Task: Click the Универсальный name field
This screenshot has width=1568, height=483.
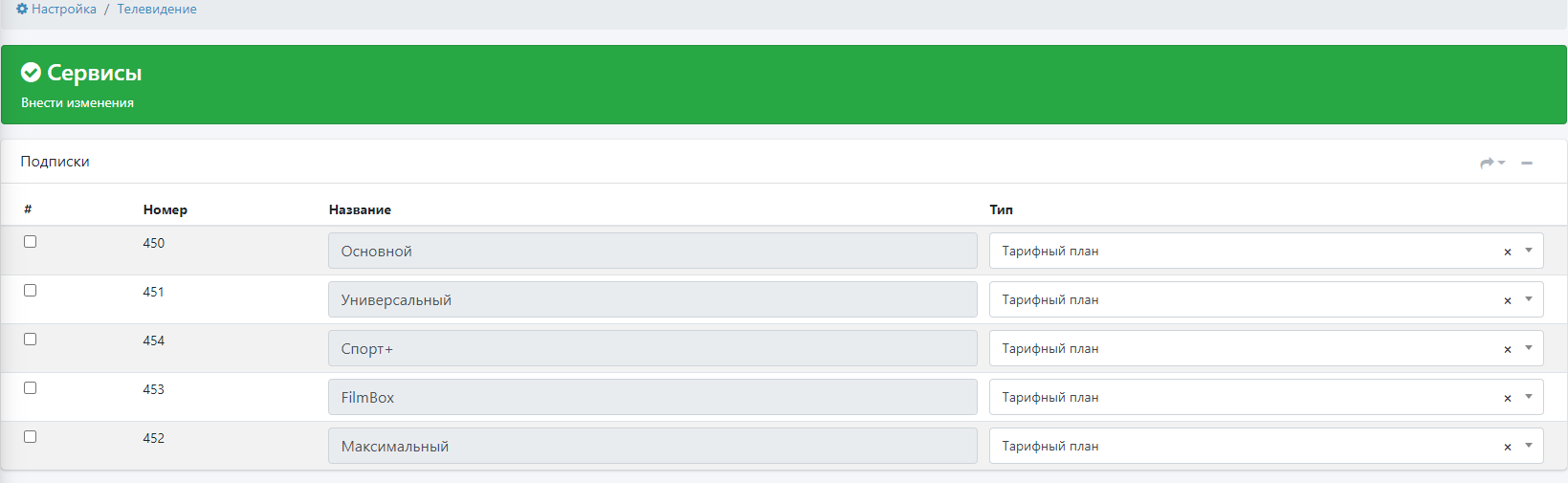Action: pos(652,299)
